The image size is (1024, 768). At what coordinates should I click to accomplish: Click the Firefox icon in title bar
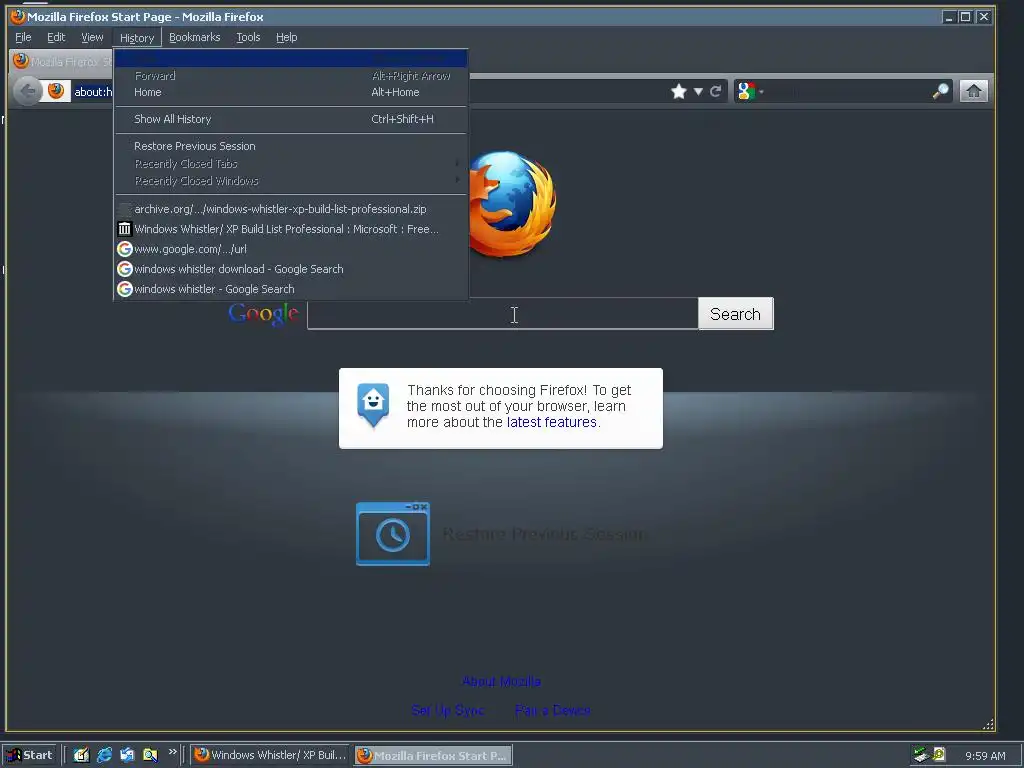coord(18,16)
